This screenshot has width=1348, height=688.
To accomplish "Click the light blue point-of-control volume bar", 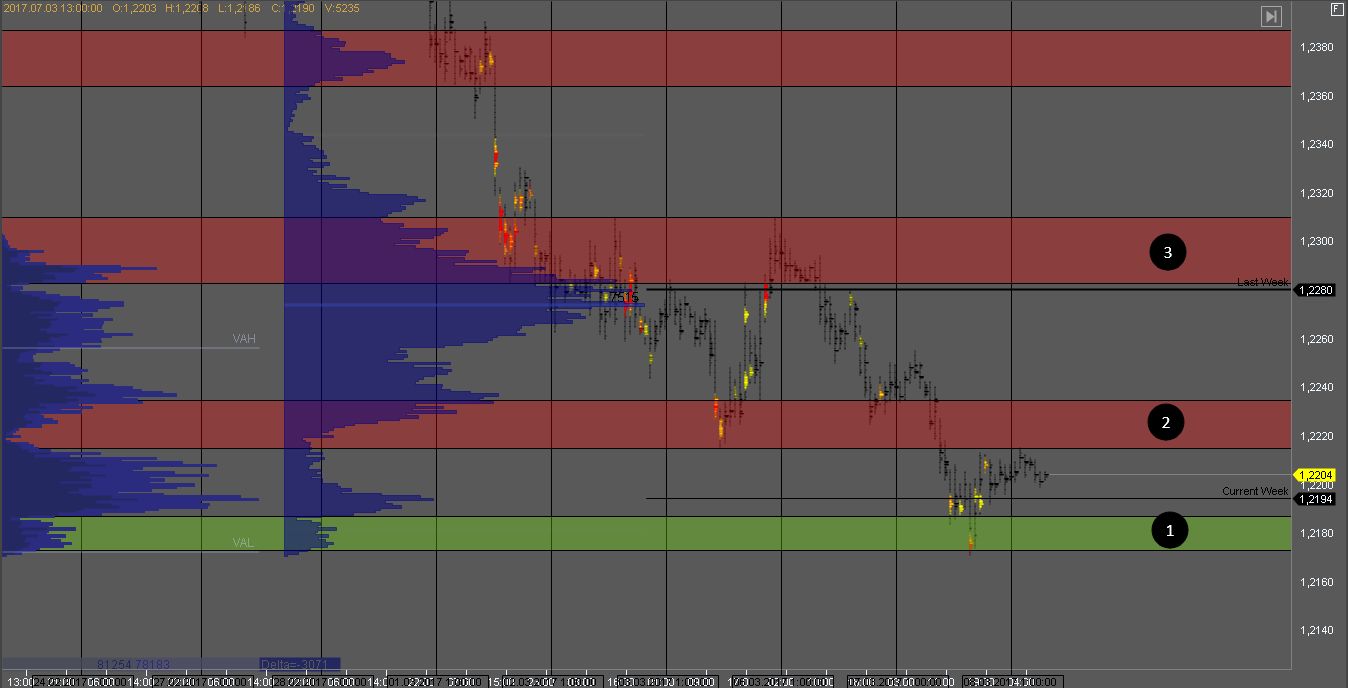I will point(450,304).
